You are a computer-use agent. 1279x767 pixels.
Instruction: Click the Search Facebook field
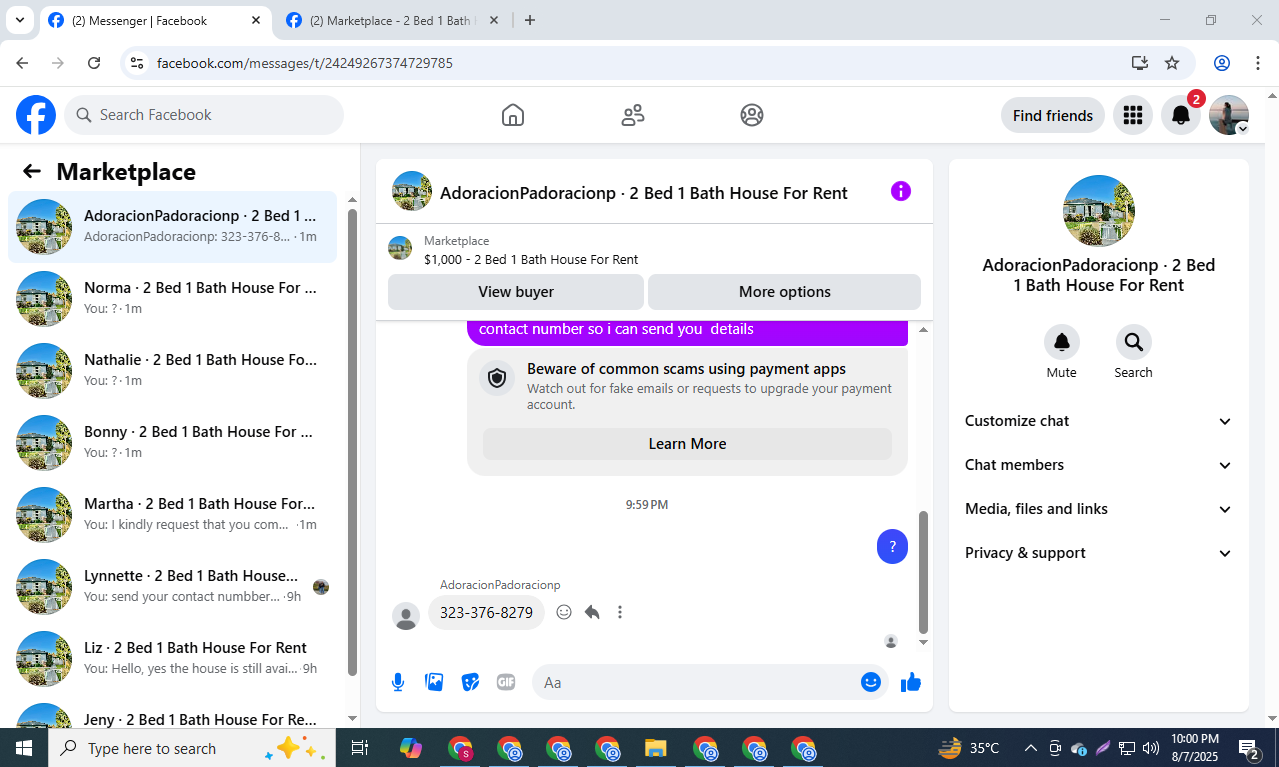tap(204, 115)
